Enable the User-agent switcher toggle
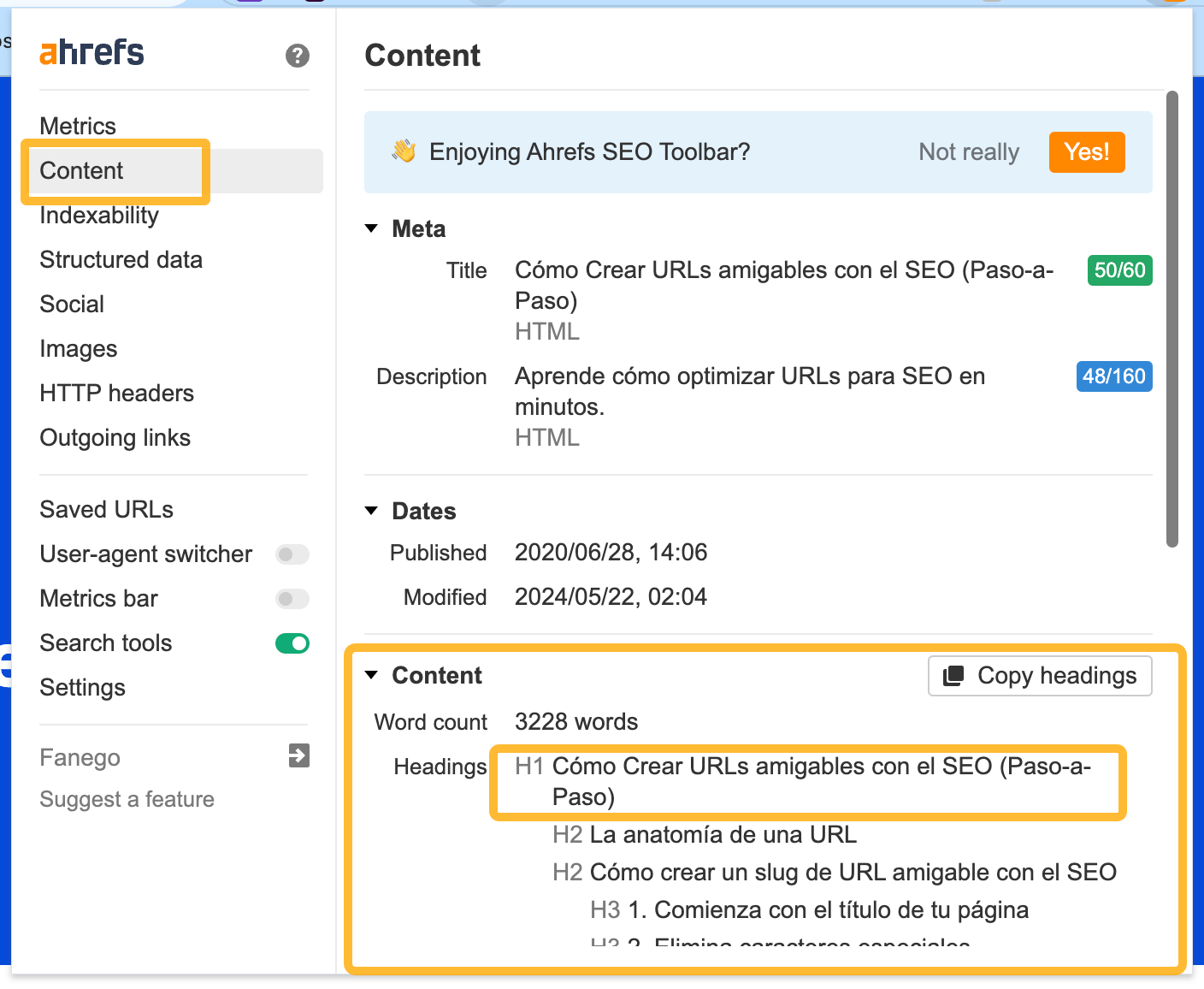This screenshot has width=1204, height=989. [x=292, y=554]
